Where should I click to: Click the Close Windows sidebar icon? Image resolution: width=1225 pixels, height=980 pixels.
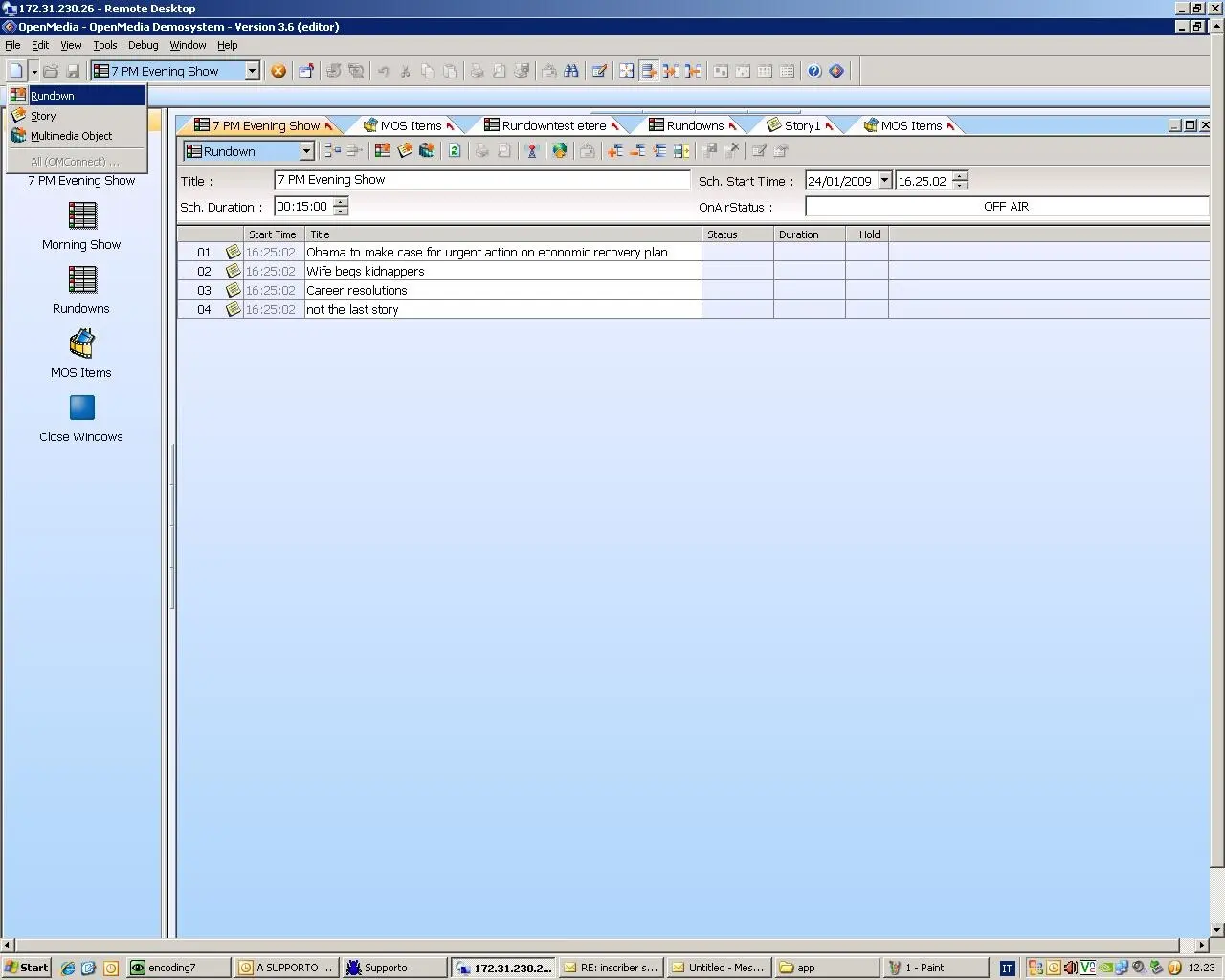82,409
